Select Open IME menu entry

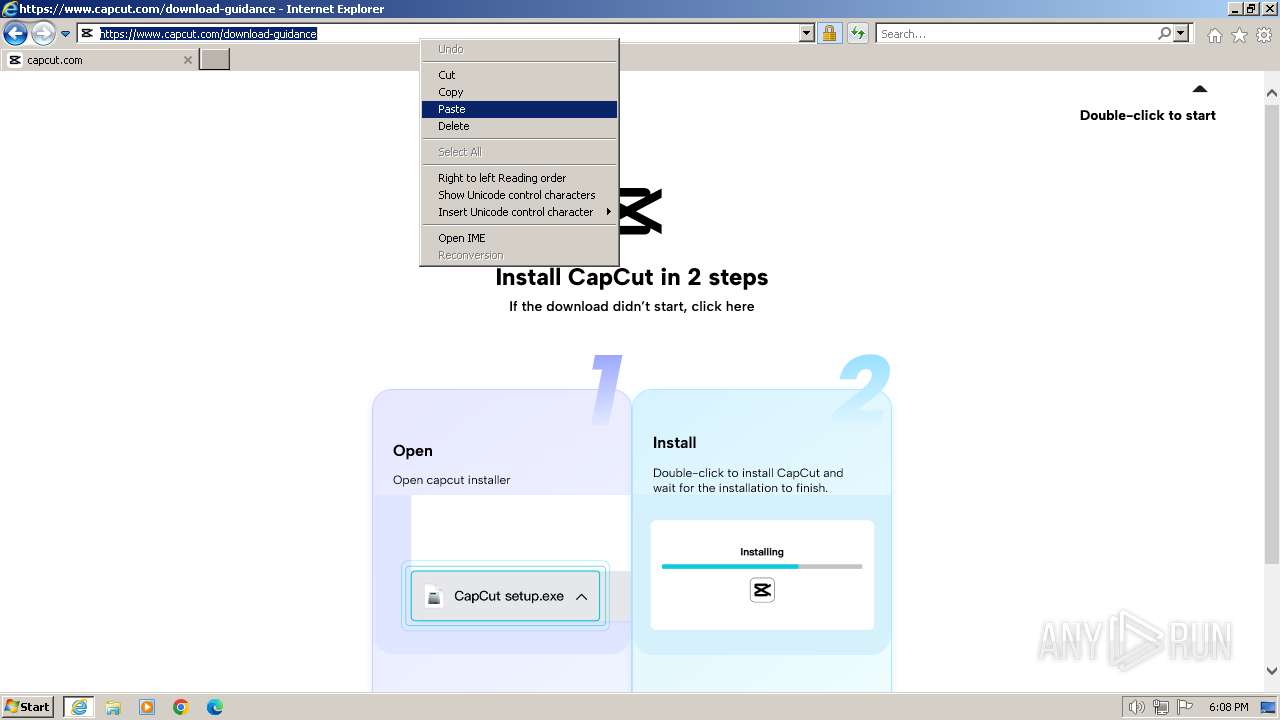point(519,238)
